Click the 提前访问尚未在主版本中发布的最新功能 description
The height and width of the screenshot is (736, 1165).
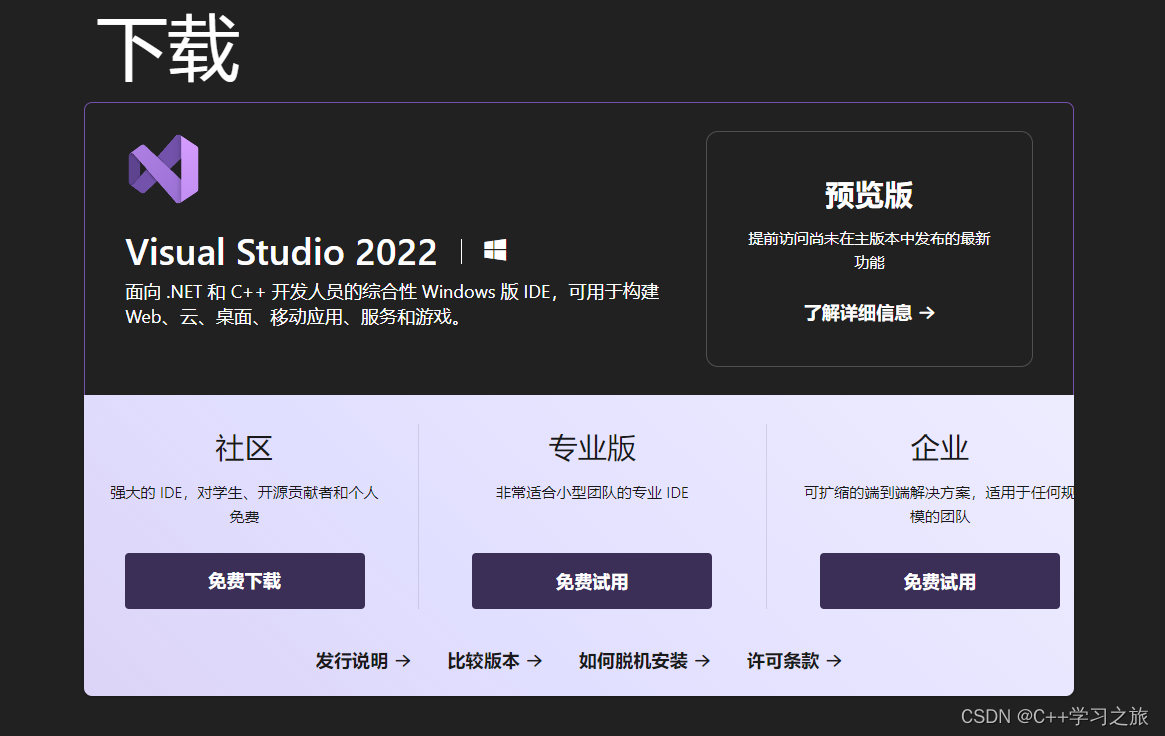(x=869, y=250)
